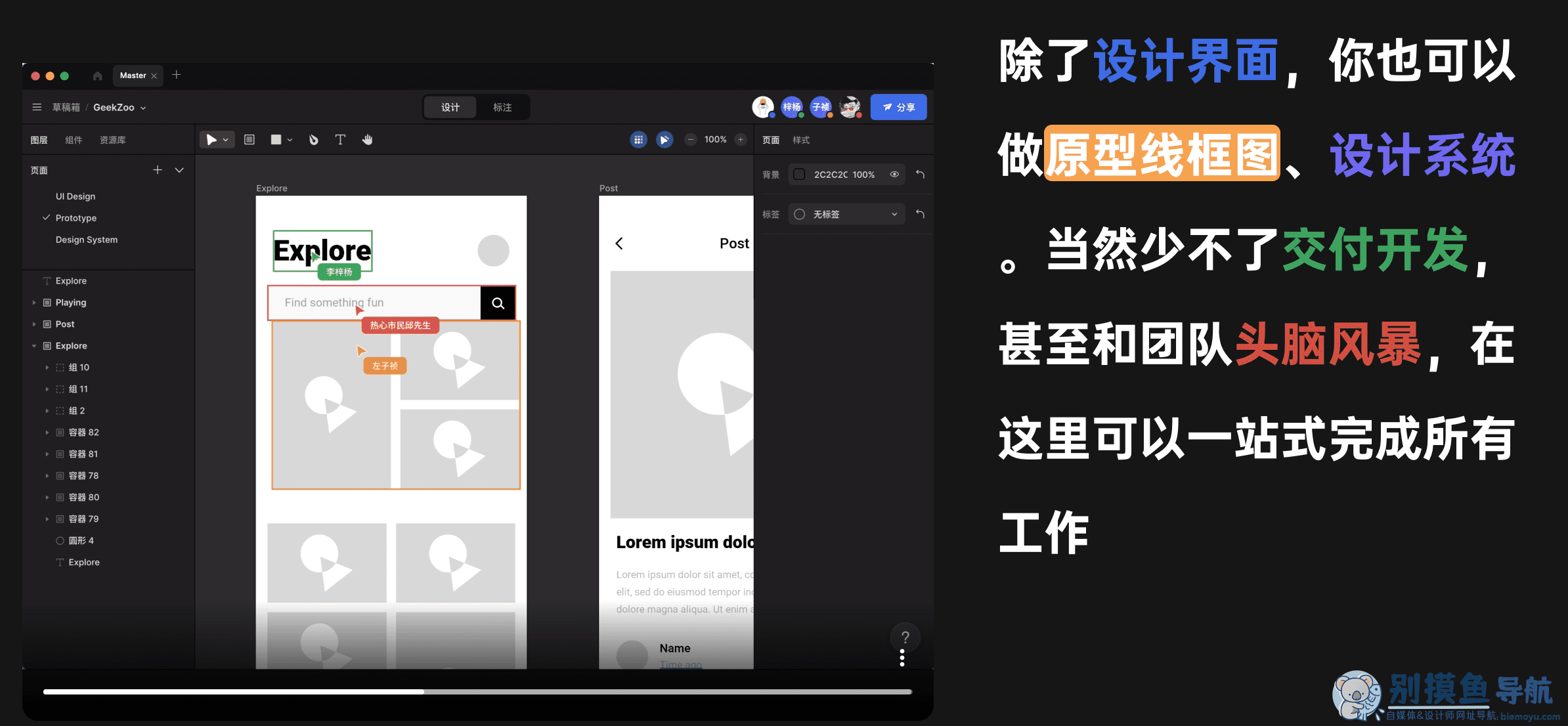The height and width of the screenshot is (726, 1568).
Task: Switch mode toggle to 标注
Action: point(502,107)
